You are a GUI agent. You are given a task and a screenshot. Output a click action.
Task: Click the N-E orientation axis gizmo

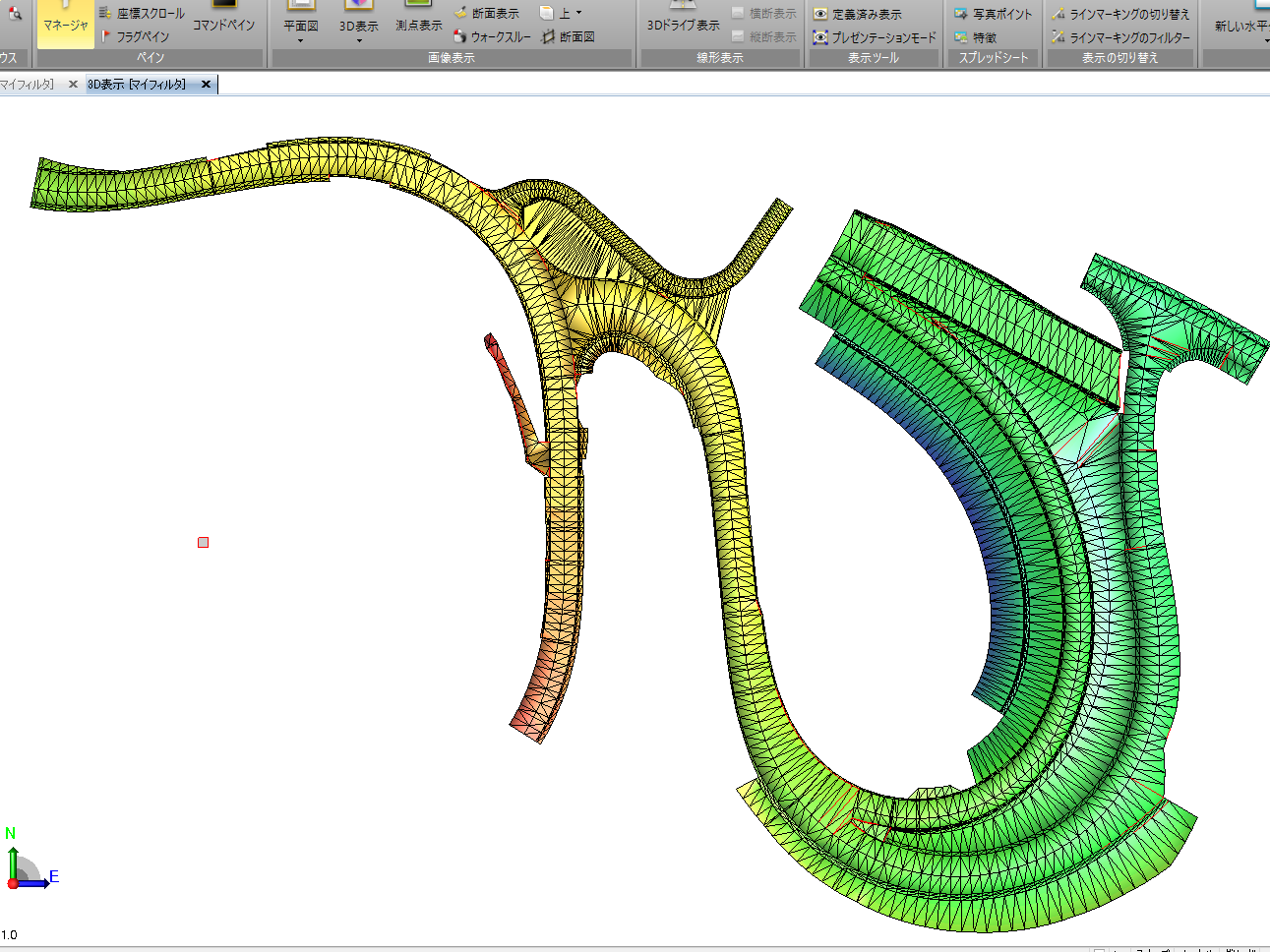30,861
